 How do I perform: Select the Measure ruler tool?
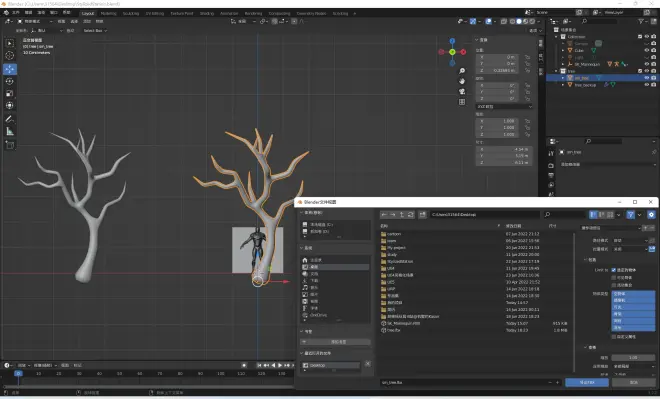point(10,132)
